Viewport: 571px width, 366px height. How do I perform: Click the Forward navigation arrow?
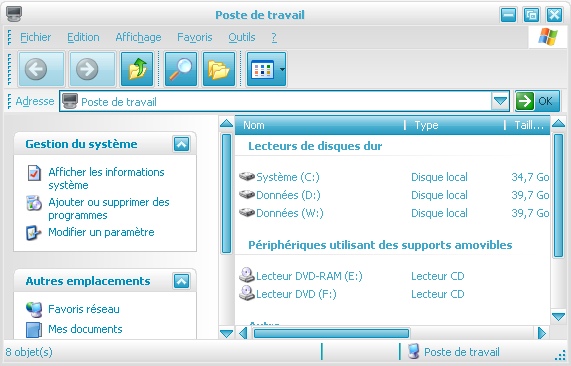tap(92, 69)
